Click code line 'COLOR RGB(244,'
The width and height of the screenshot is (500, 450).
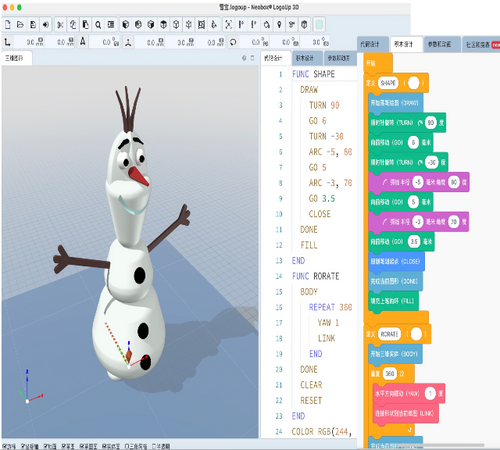click(322, 432)
